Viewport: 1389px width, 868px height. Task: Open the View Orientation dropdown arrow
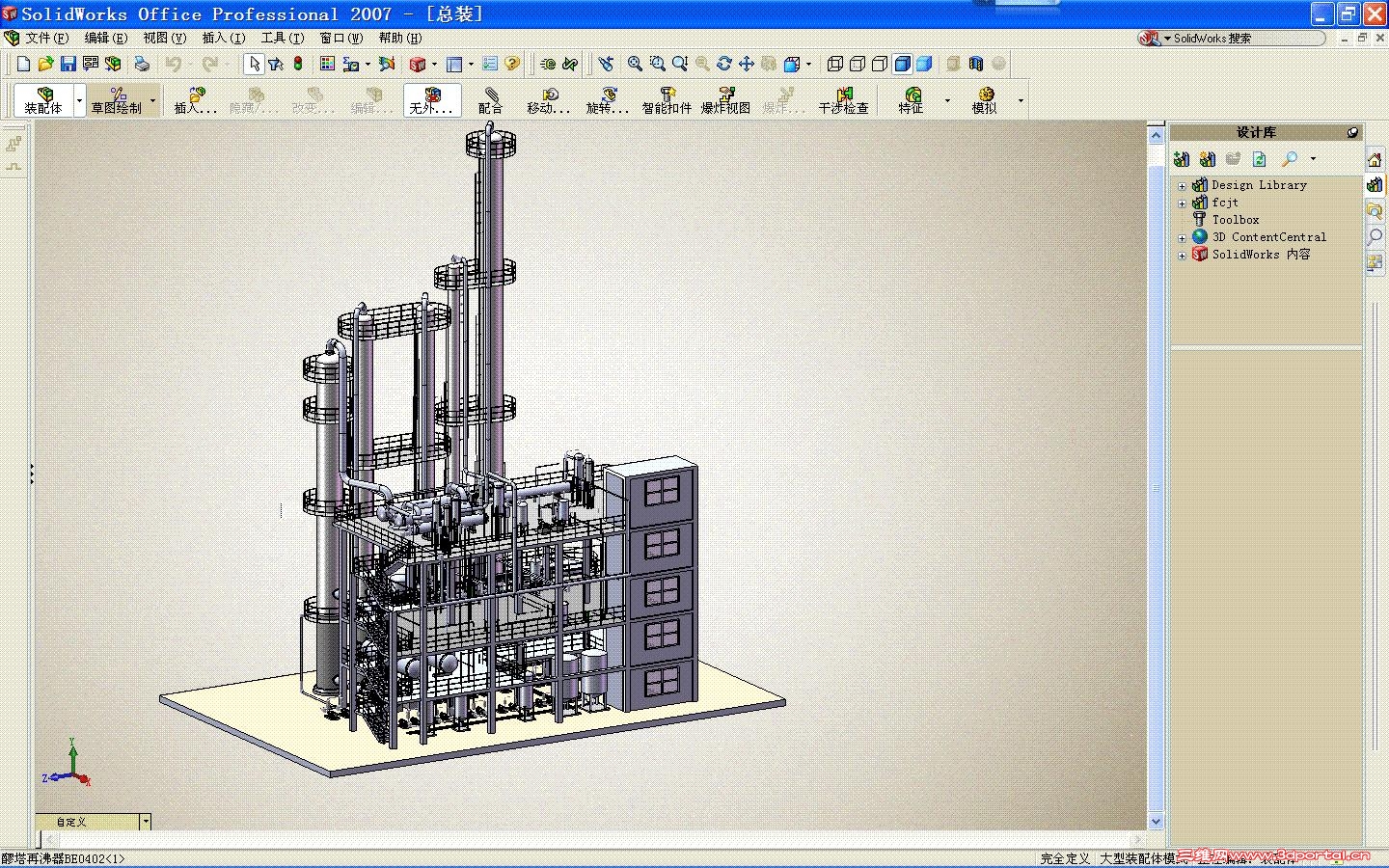coord(808,64)
